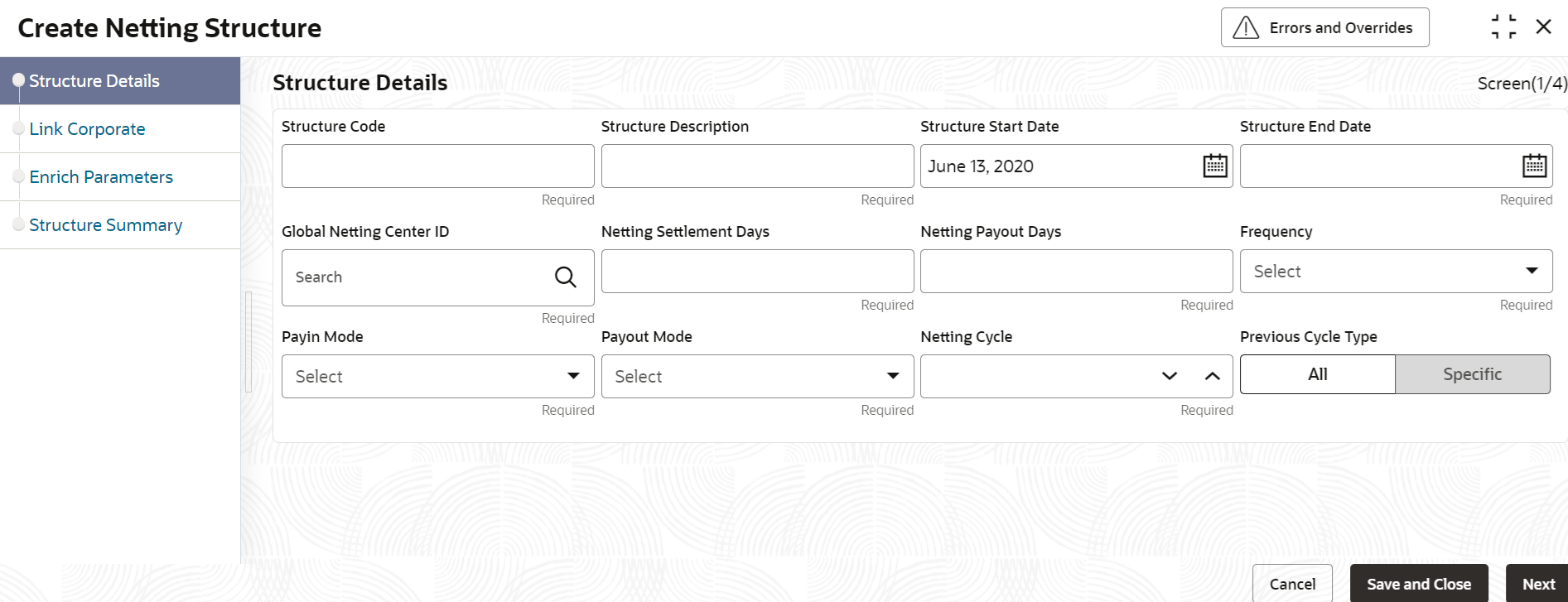The width and height of the screenshot is (1568, 602).
Task: Switch to the Enrich Parameters step
Action: (101, 177)
